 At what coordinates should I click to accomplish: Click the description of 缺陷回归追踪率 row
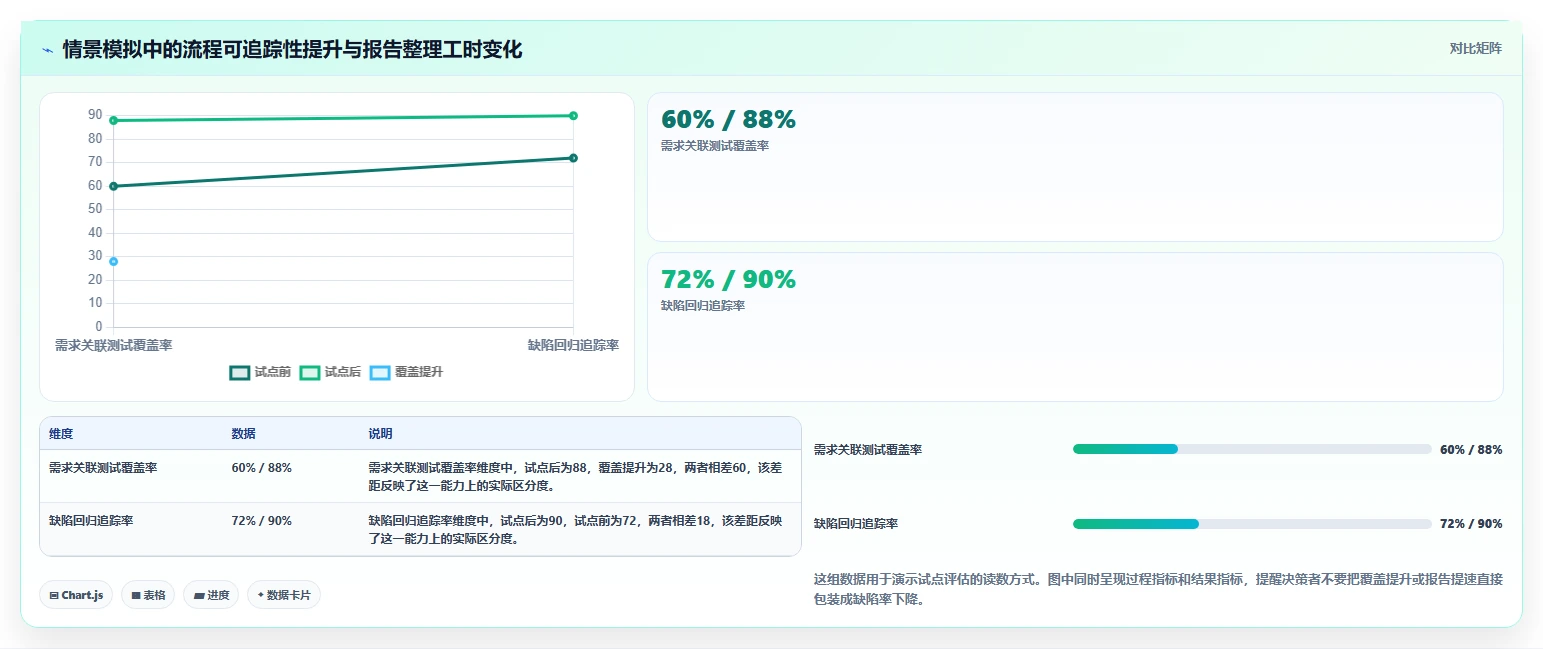click(x=574, y=529)
